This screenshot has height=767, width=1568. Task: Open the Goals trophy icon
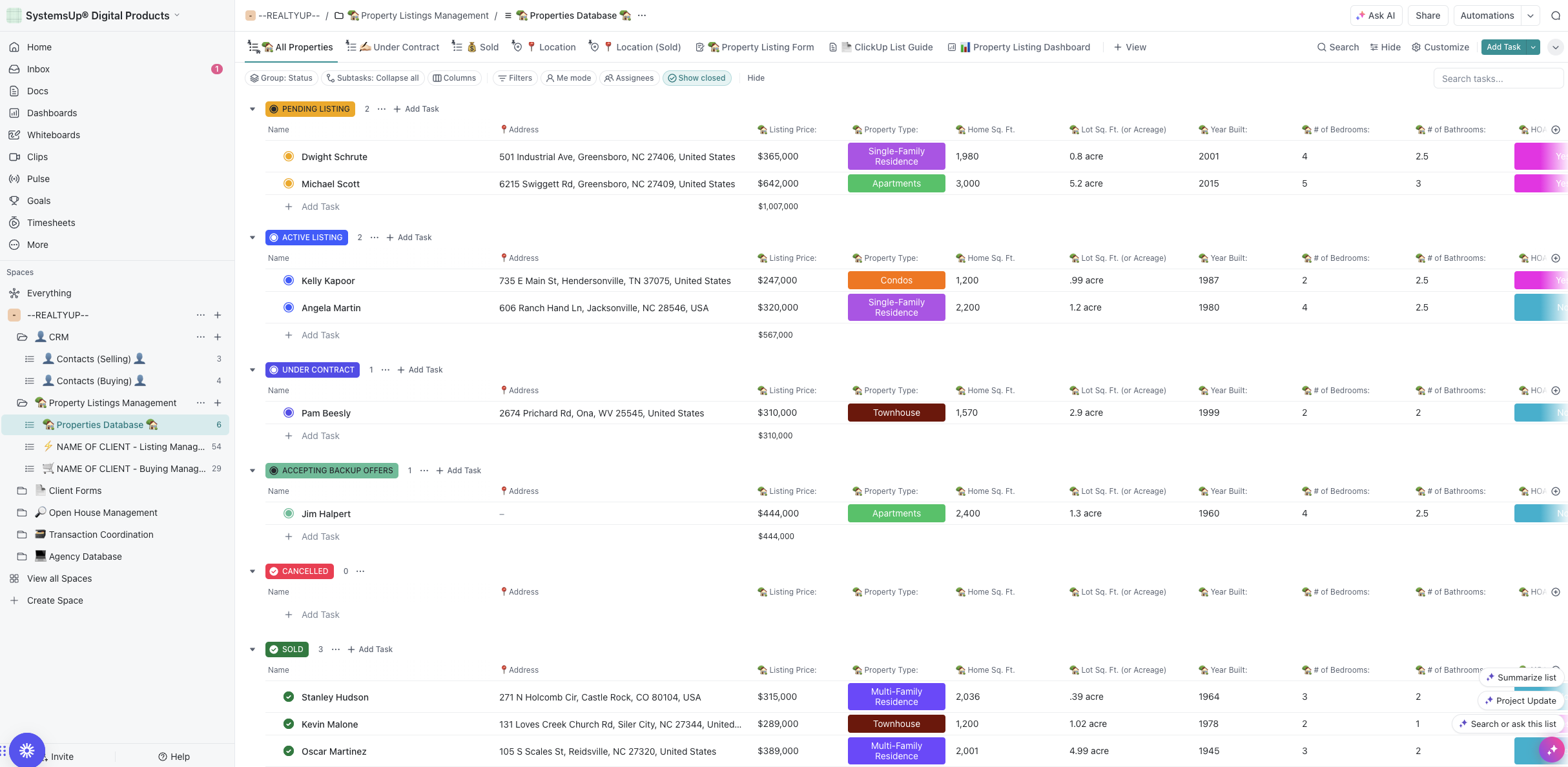(x=14, y=201)
